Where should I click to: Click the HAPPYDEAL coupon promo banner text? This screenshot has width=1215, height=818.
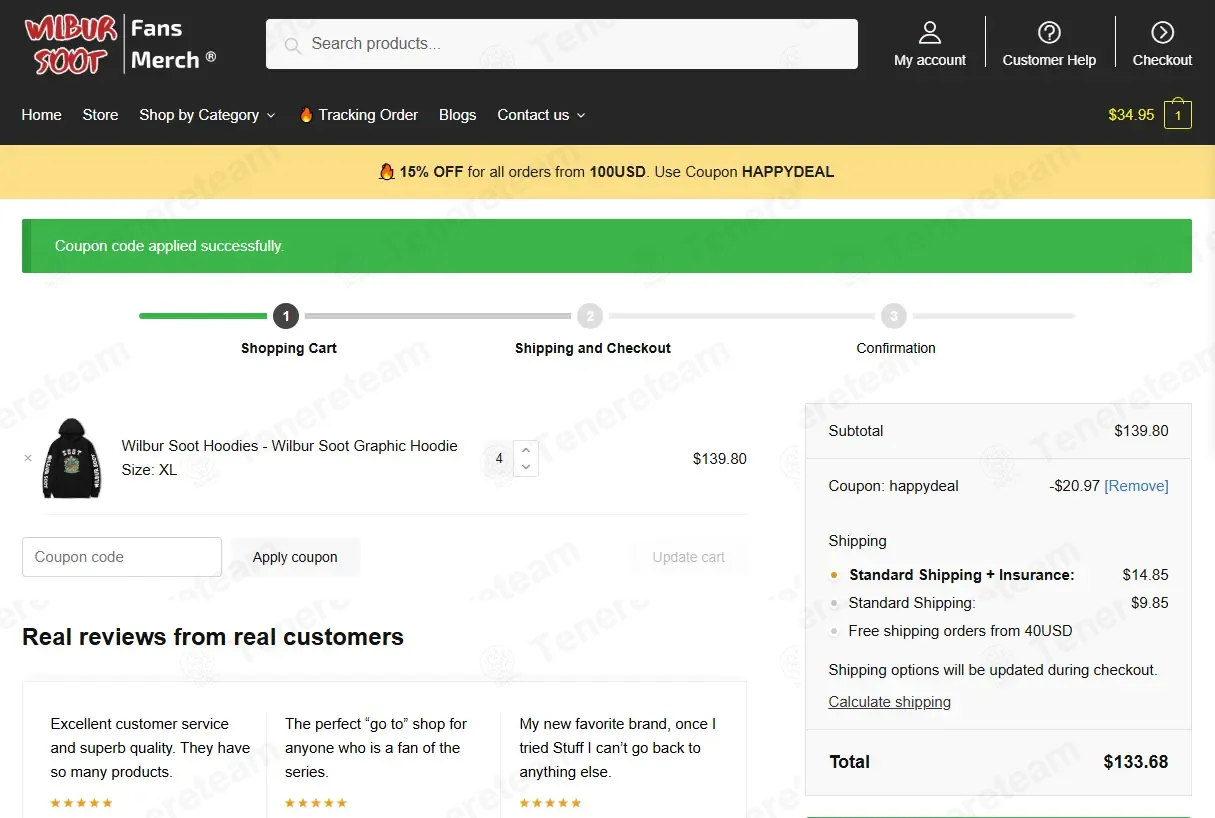pyautogui.click(x=606, y=172)
